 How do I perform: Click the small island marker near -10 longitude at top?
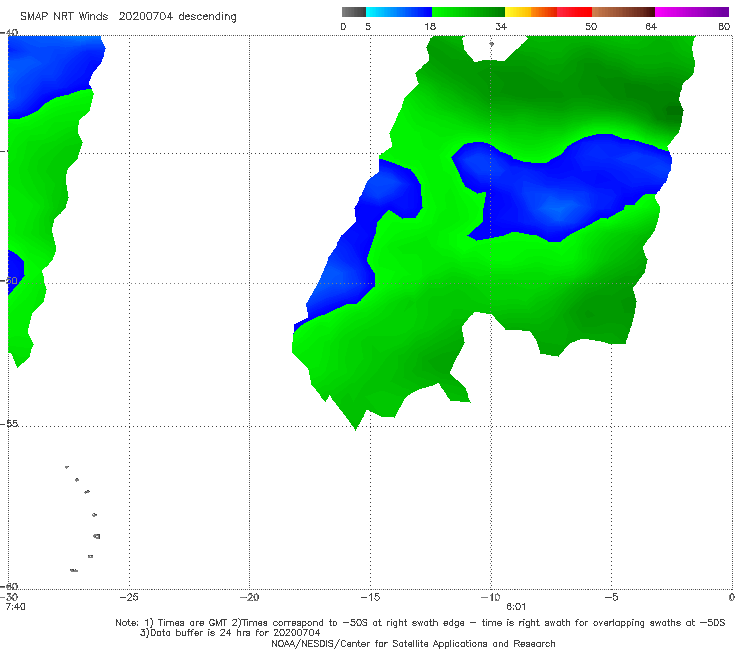491,44
